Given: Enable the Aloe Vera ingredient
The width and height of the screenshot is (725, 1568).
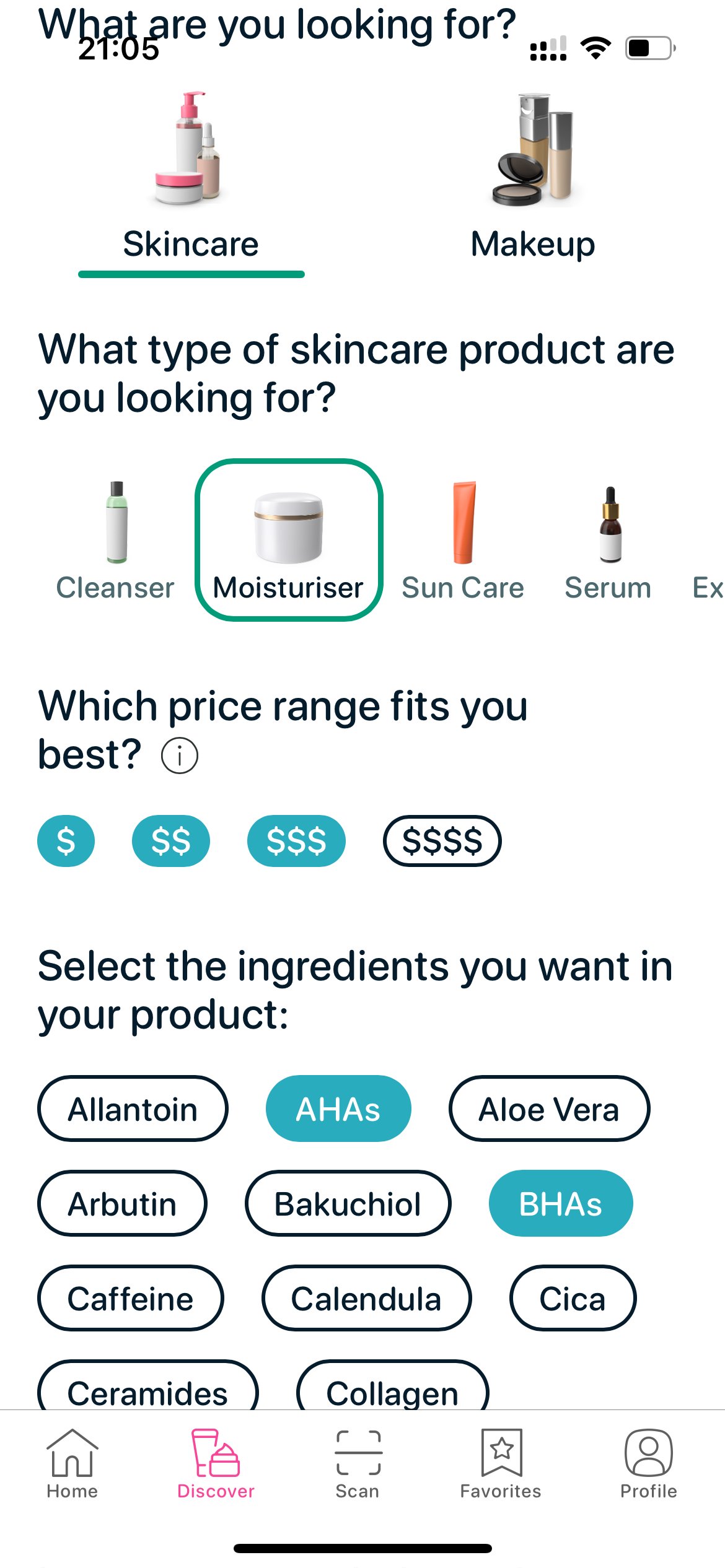Looking at the screenshot, I should pyautogui.click(x=548, y=1108).
